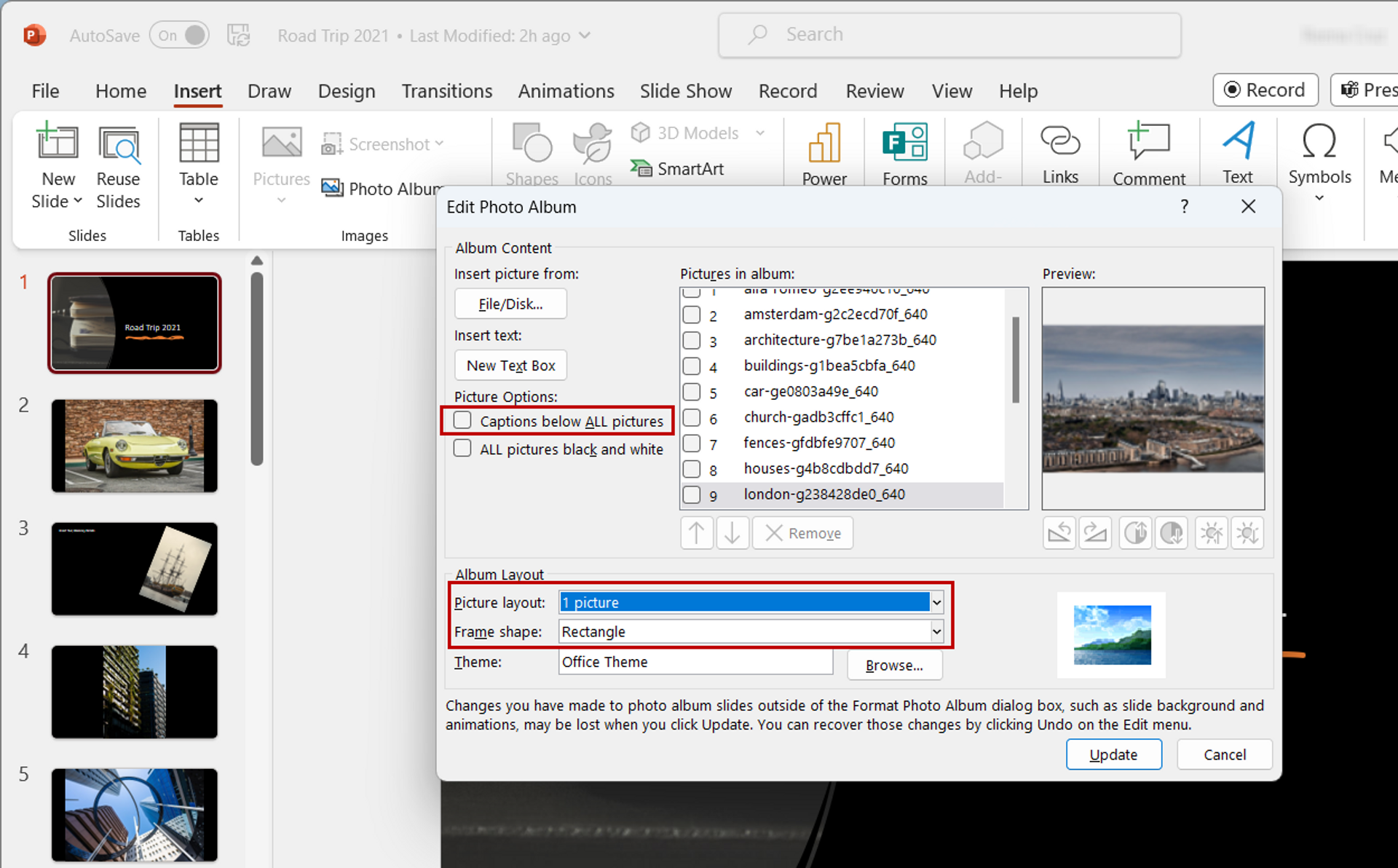Move selected picture up in album
Screen dimensions: 1398x868
(x=696, y=534)
